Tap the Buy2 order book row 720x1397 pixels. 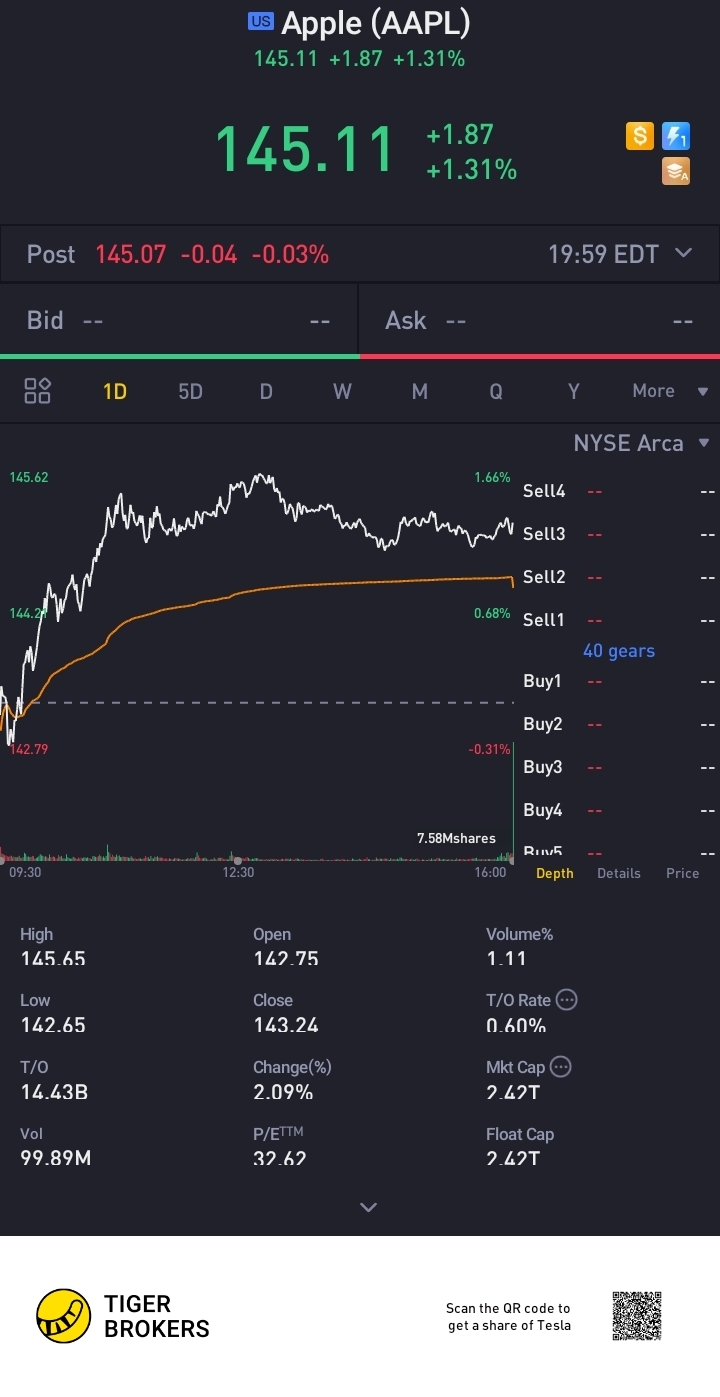click(x=620, y=724)
